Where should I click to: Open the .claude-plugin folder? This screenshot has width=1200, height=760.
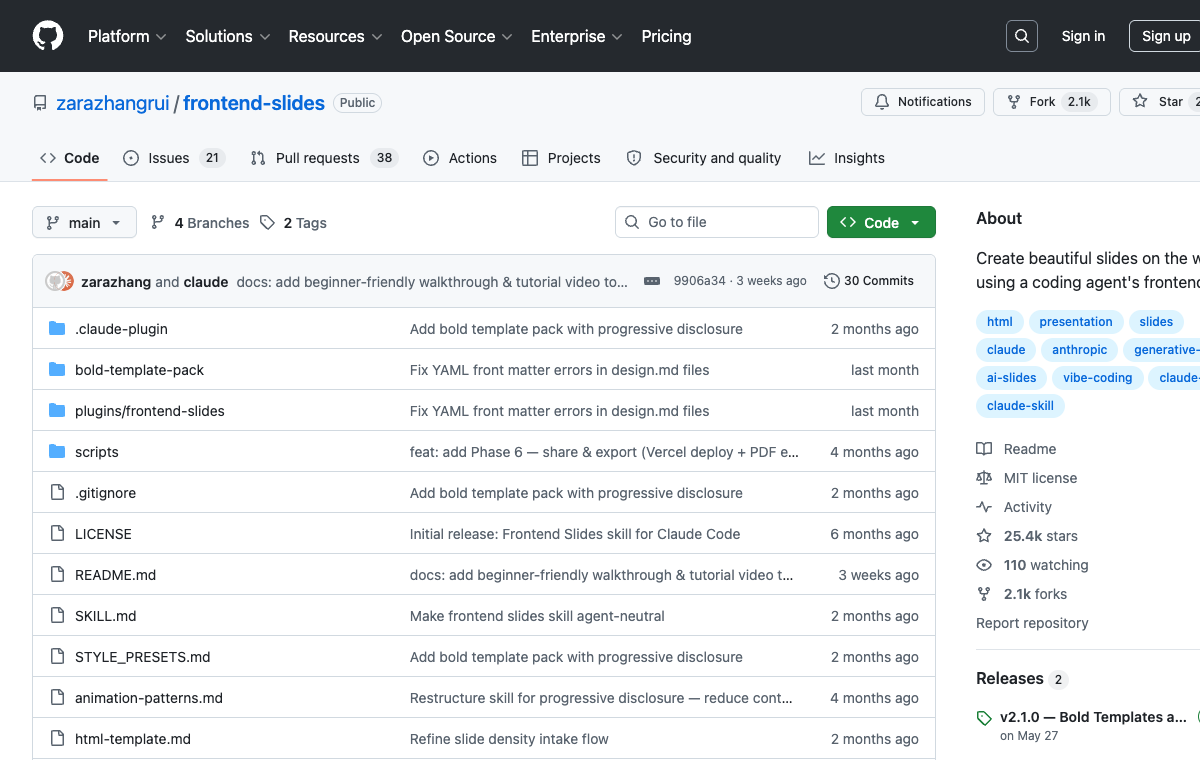coord(121,329)
